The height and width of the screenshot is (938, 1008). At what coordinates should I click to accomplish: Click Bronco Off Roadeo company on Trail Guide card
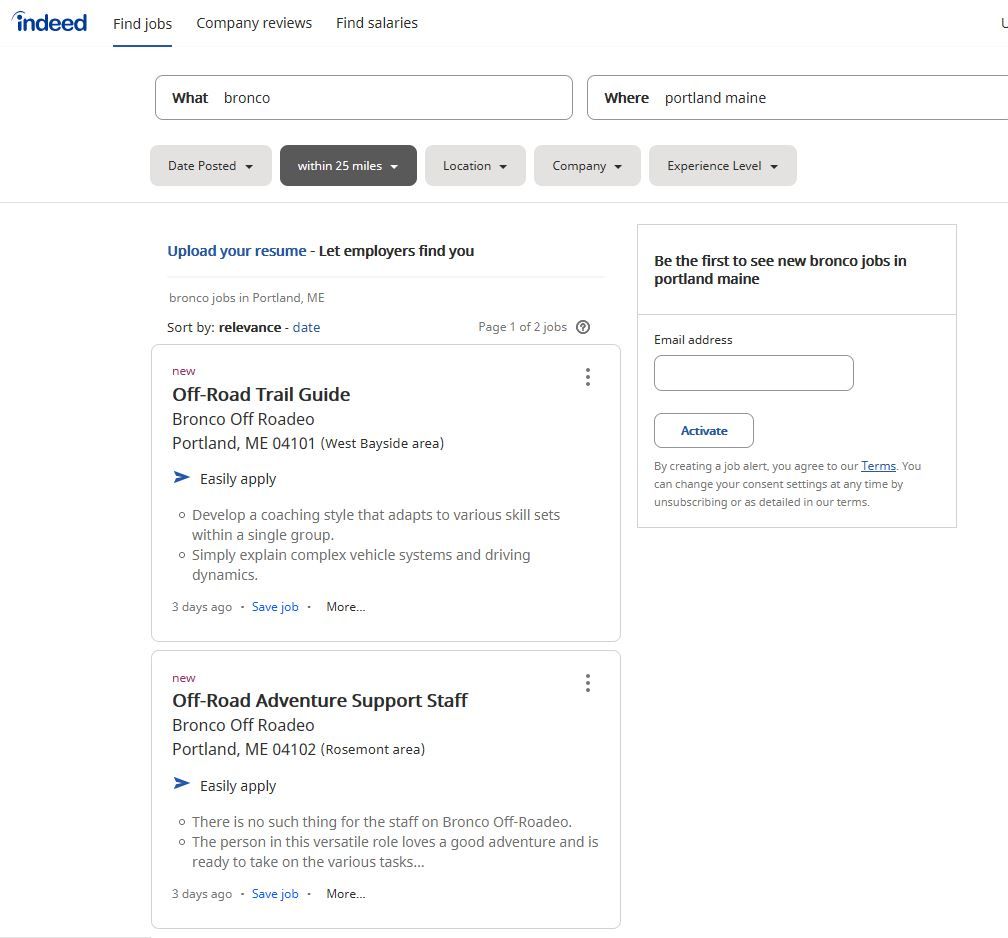(243, 419)
